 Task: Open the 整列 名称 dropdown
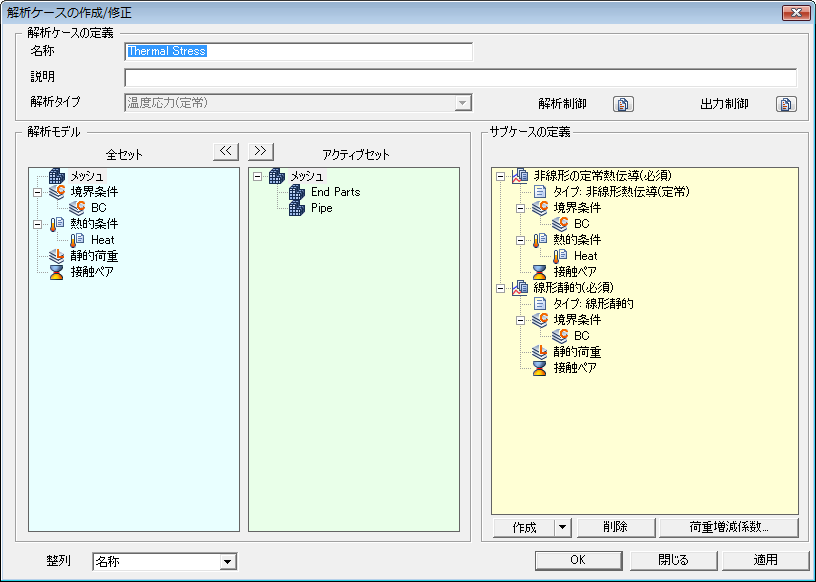[x=227, y=562]
